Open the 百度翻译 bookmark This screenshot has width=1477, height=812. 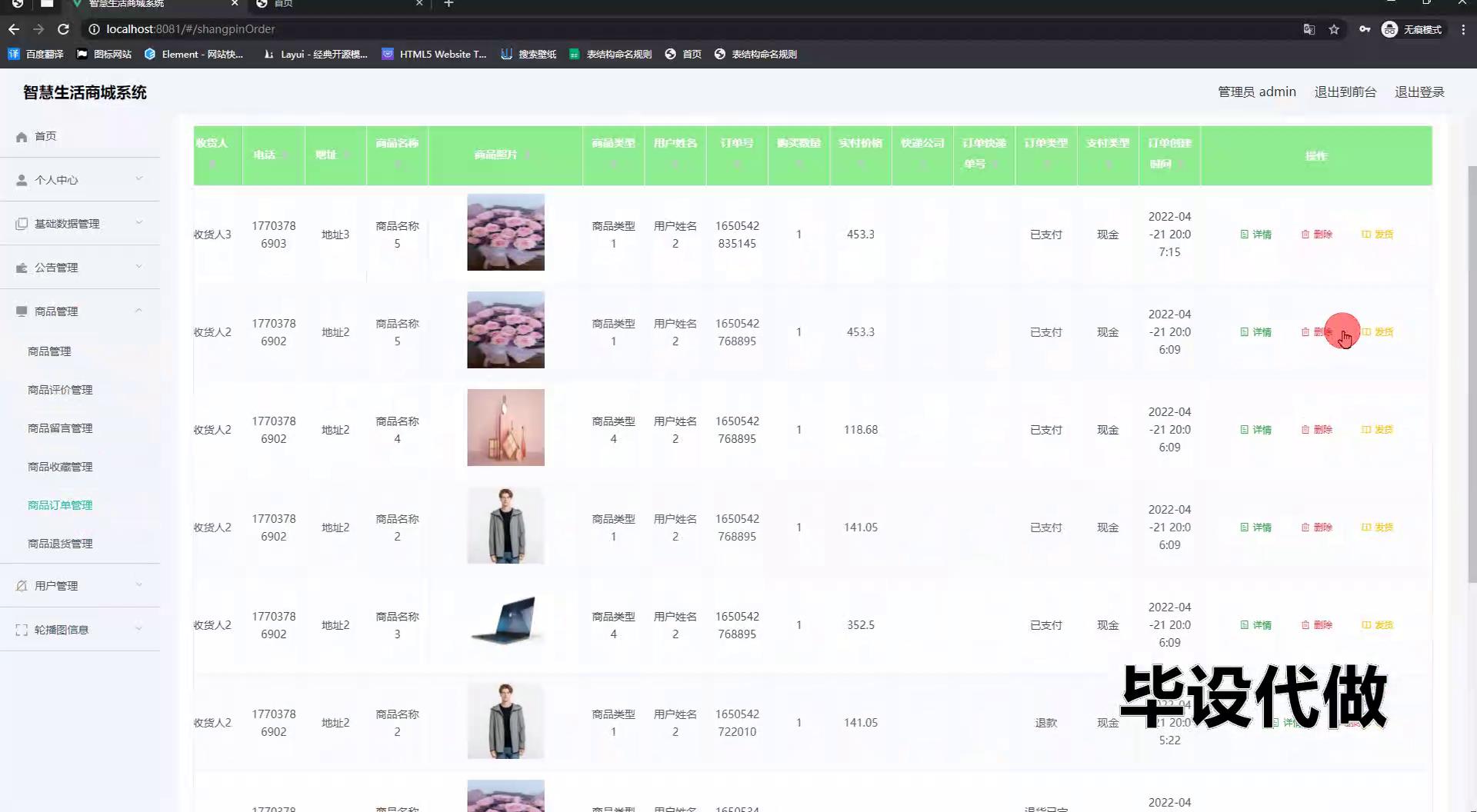pyautogui.click(x=36, y=54)
